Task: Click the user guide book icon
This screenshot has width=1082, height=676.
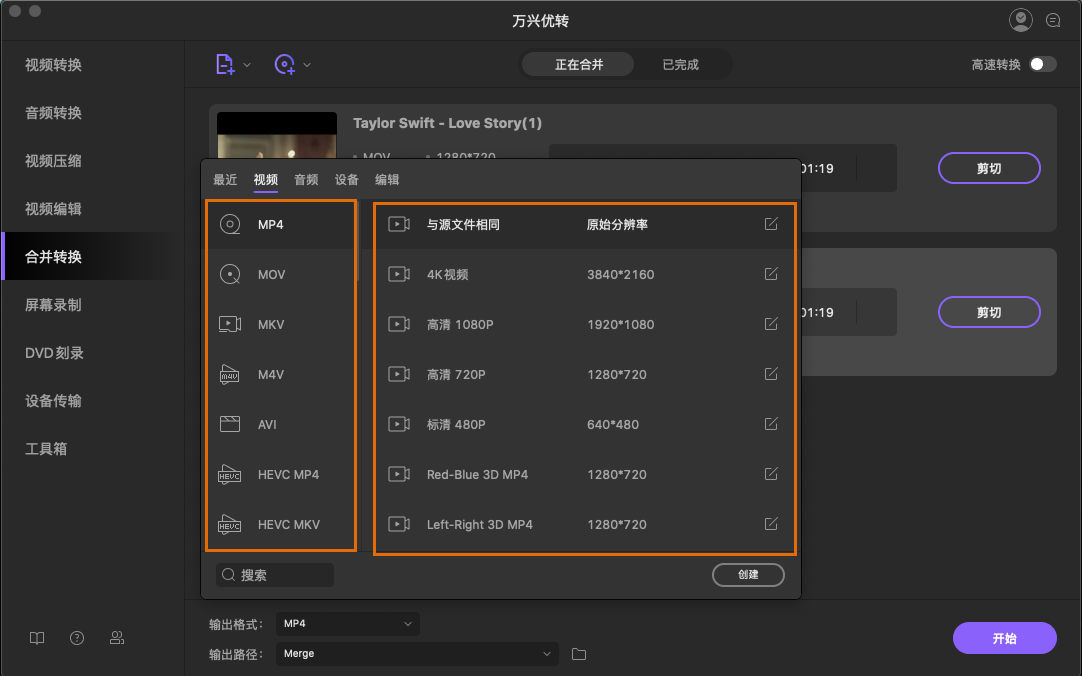Action: [x=37, y=638]
